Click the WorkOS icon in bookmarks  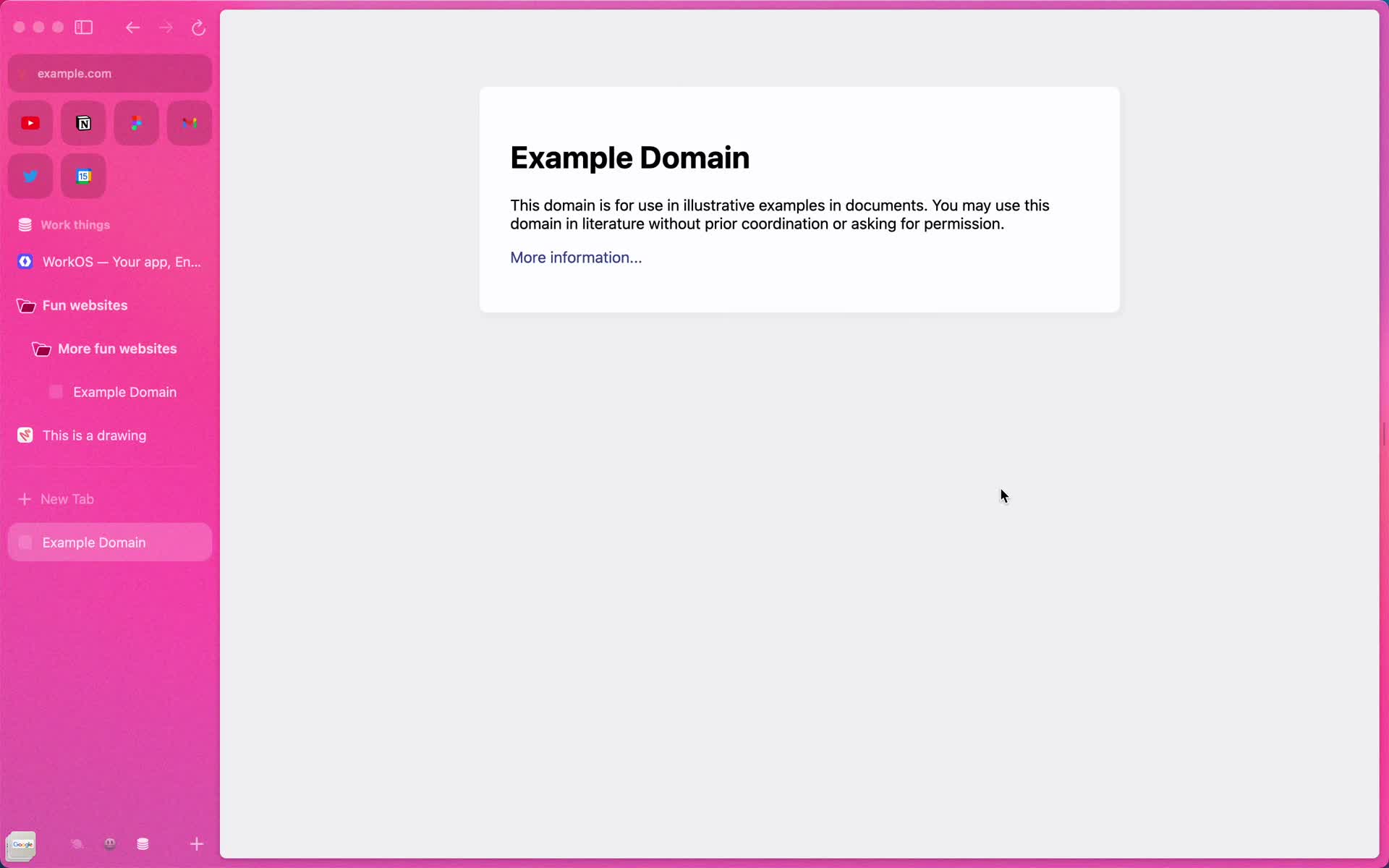click(25, 261)
